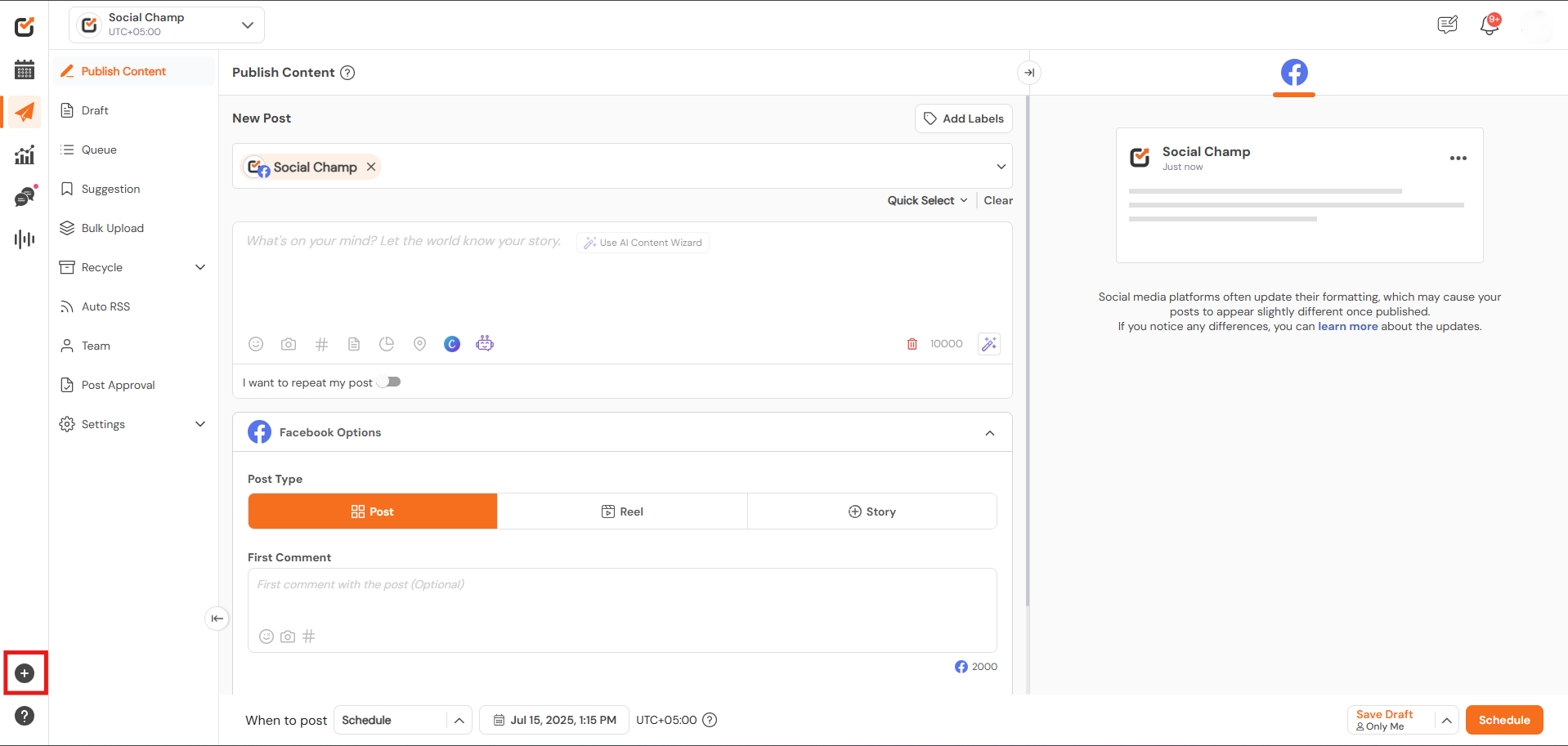Open the Quick Select dropdown

coord(928,200)
